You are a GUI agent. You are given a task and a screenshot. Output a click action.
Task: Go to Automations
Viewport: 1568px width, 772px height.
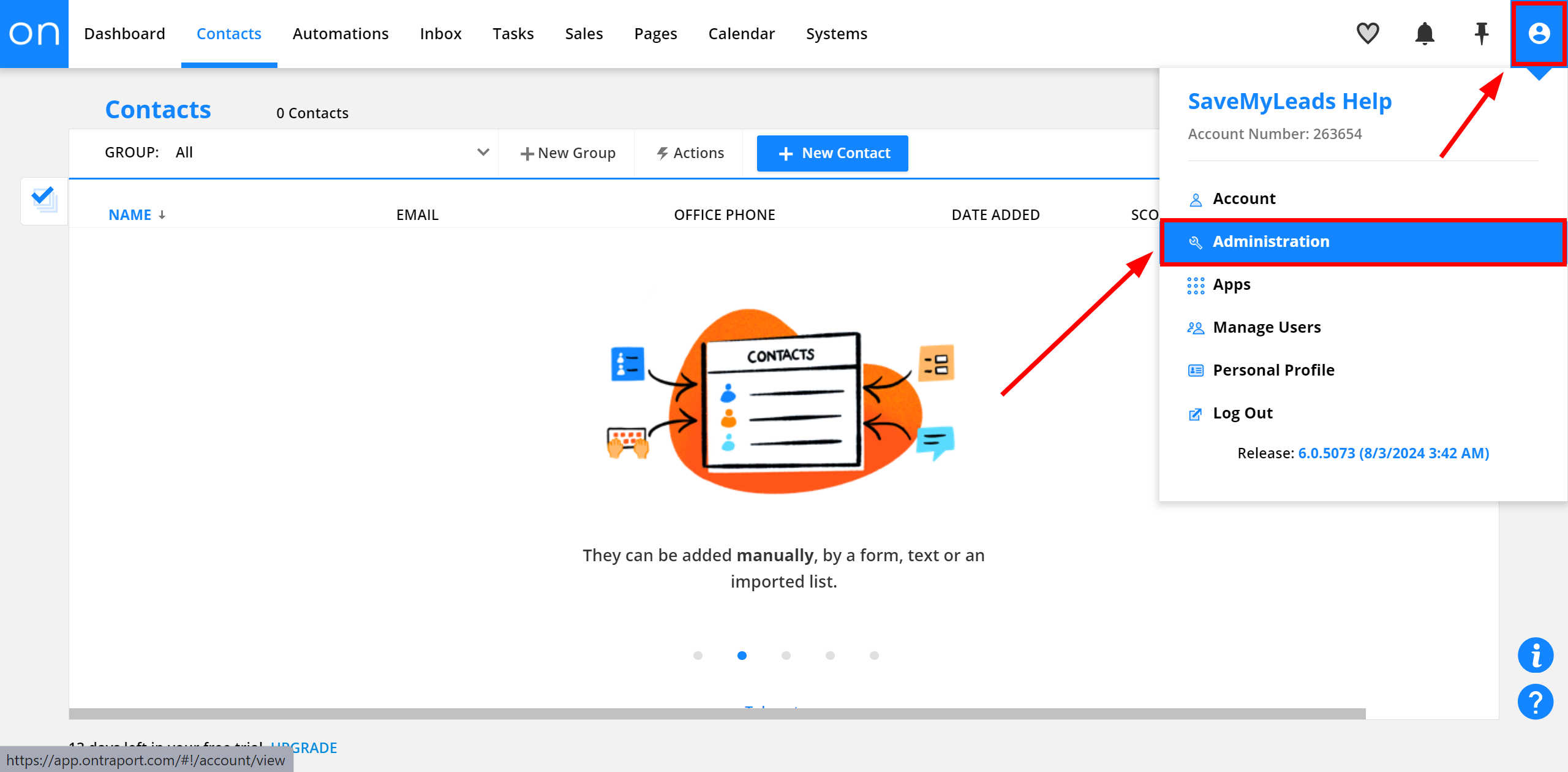341,34
